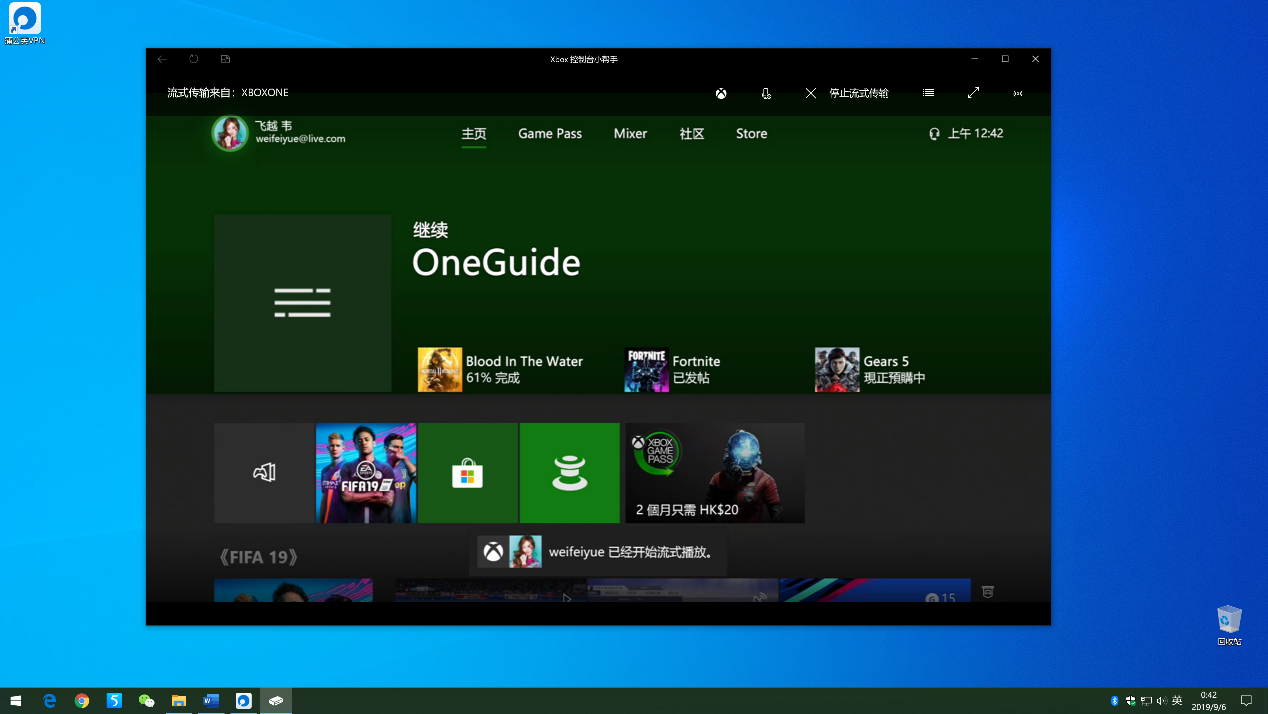
Task: Click the connection quality icon in streaming bar
Action: (1018, 93)
